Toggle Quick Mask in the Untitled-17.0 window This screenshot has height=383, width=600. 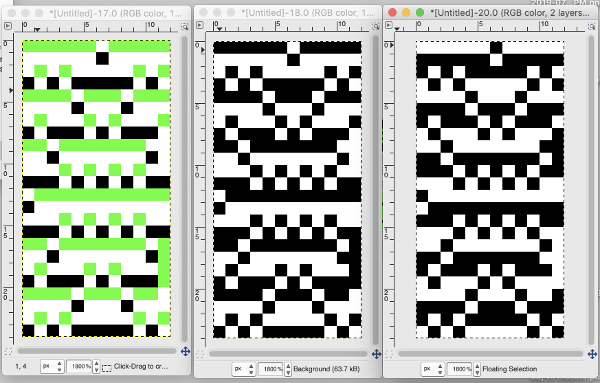pyautogui.click(x=8, y=351)
